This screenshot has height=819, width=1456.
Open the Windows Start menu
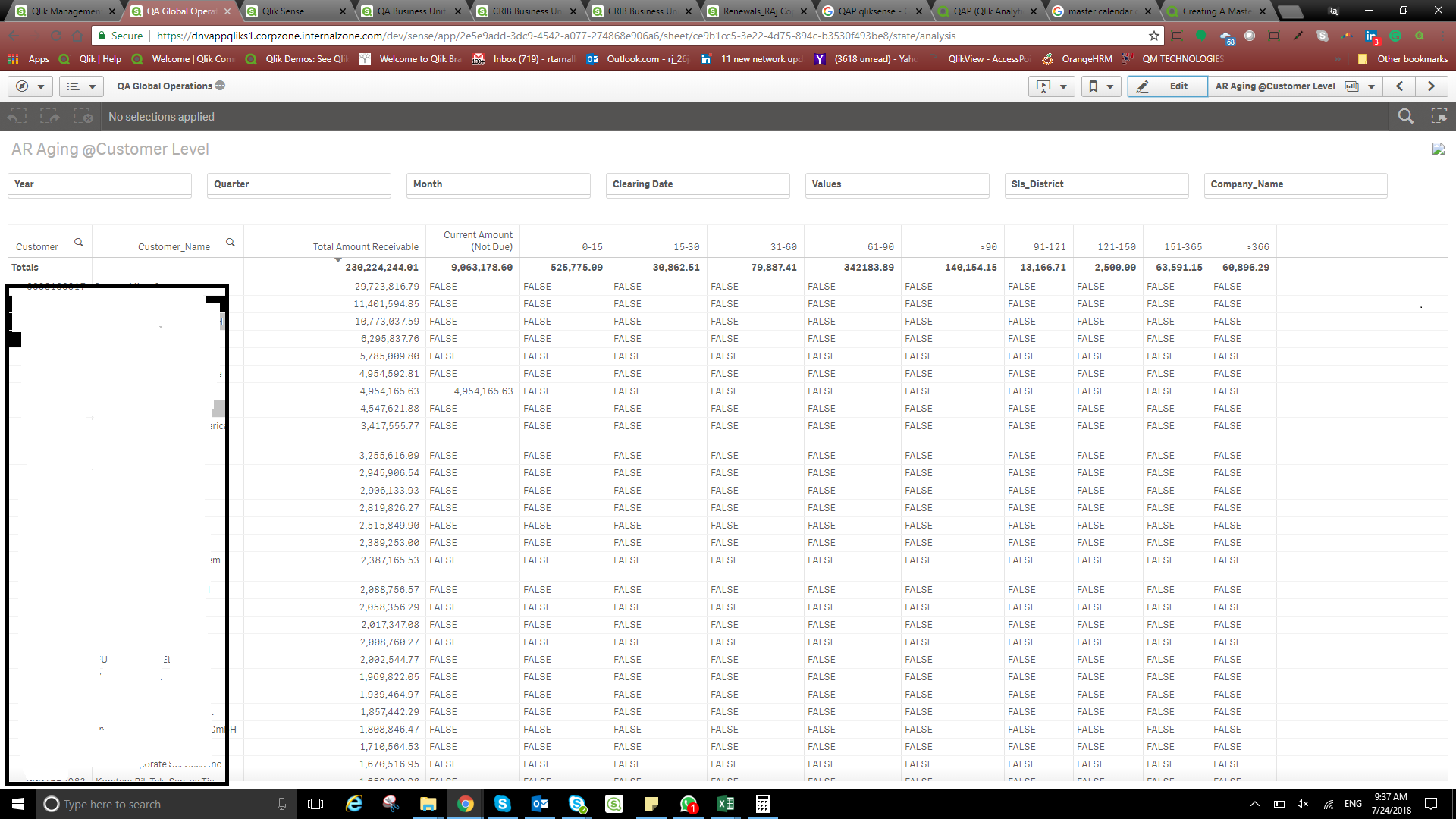click(18, 804)
